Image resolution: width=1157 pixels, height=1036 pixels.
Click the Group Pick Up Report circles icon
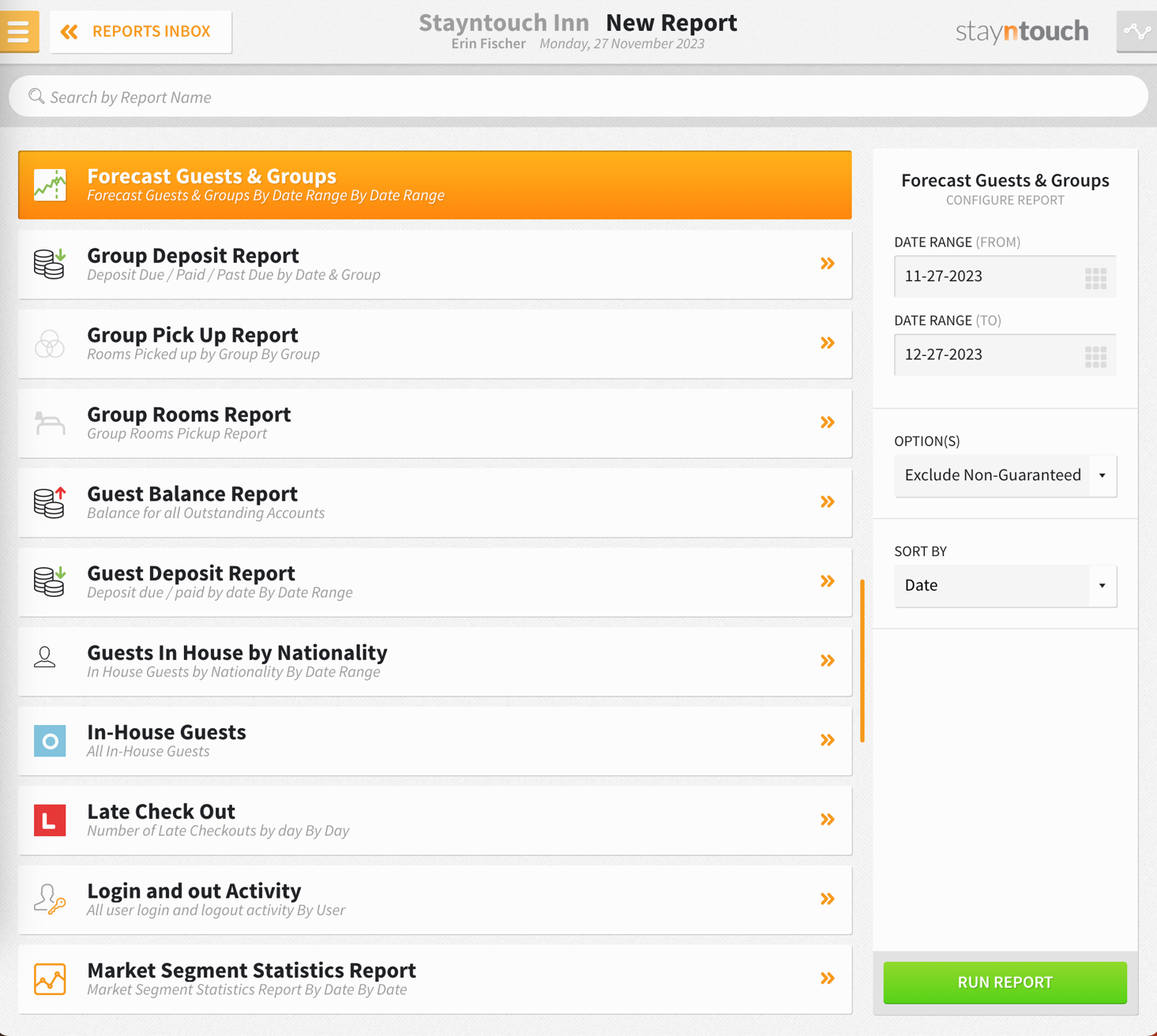tap(50, 343)
